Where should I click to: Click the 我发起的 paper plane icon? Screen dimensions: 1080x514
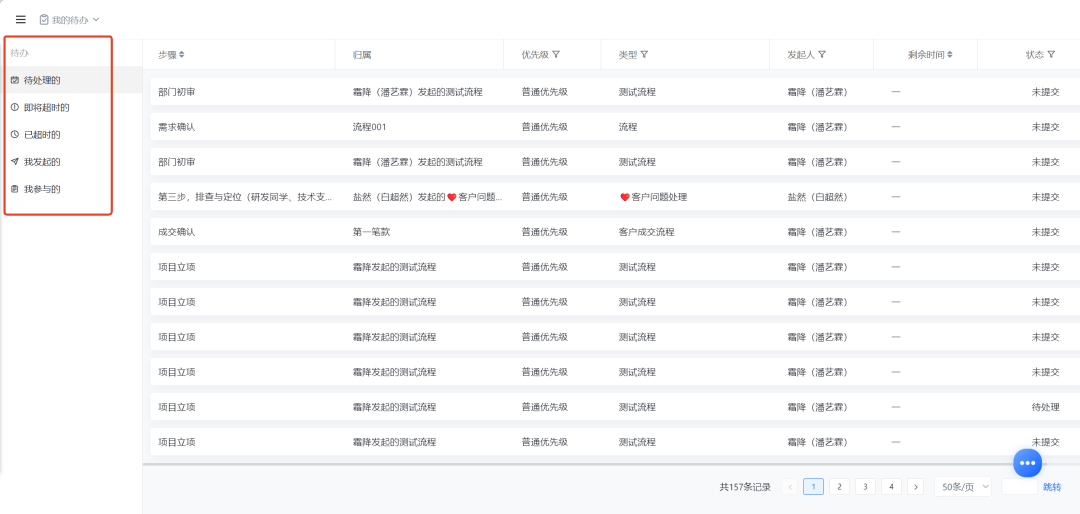click(x=14, y=162)
